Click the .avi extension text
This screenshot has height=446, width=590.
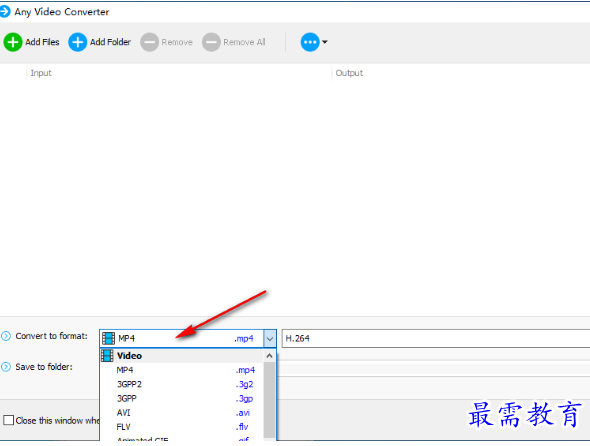243,413
